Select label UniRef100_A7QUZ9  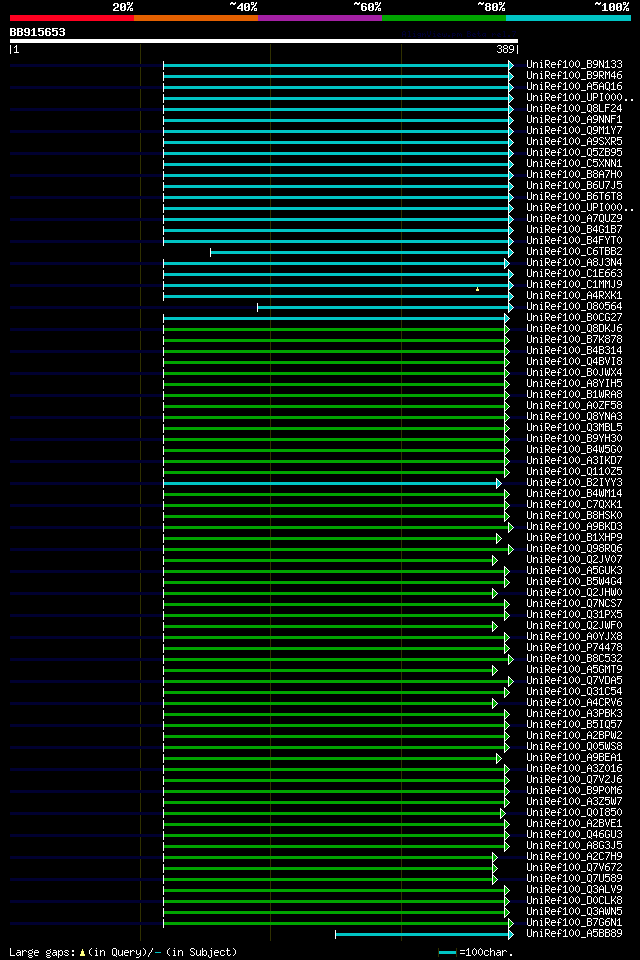point(574,219)
